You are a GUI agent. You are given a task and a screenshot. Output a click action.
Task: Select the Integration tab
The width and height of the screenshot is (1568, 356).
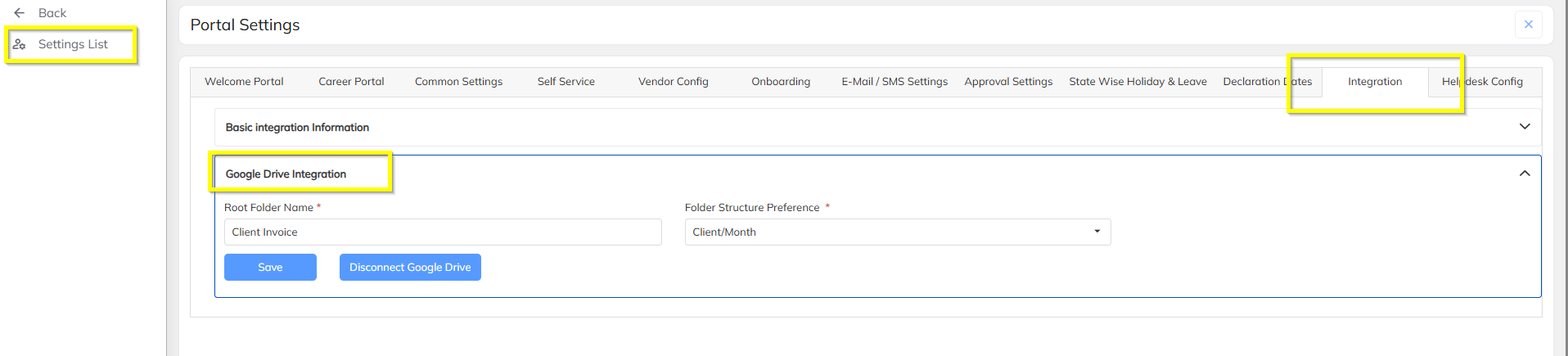[x=1375, y=82]
